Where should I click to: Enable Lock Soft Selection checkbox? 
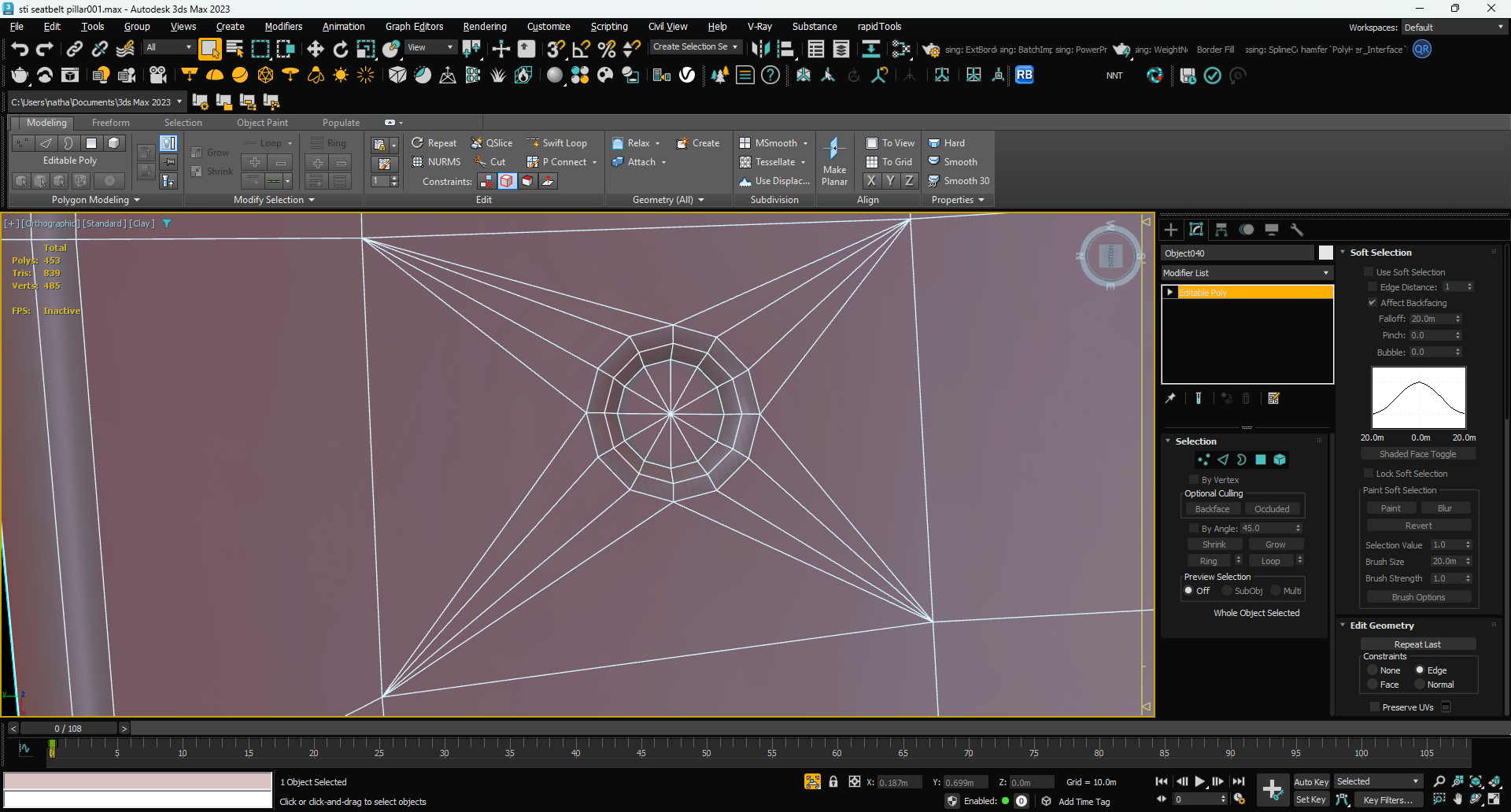click(x=1369, y=473)
